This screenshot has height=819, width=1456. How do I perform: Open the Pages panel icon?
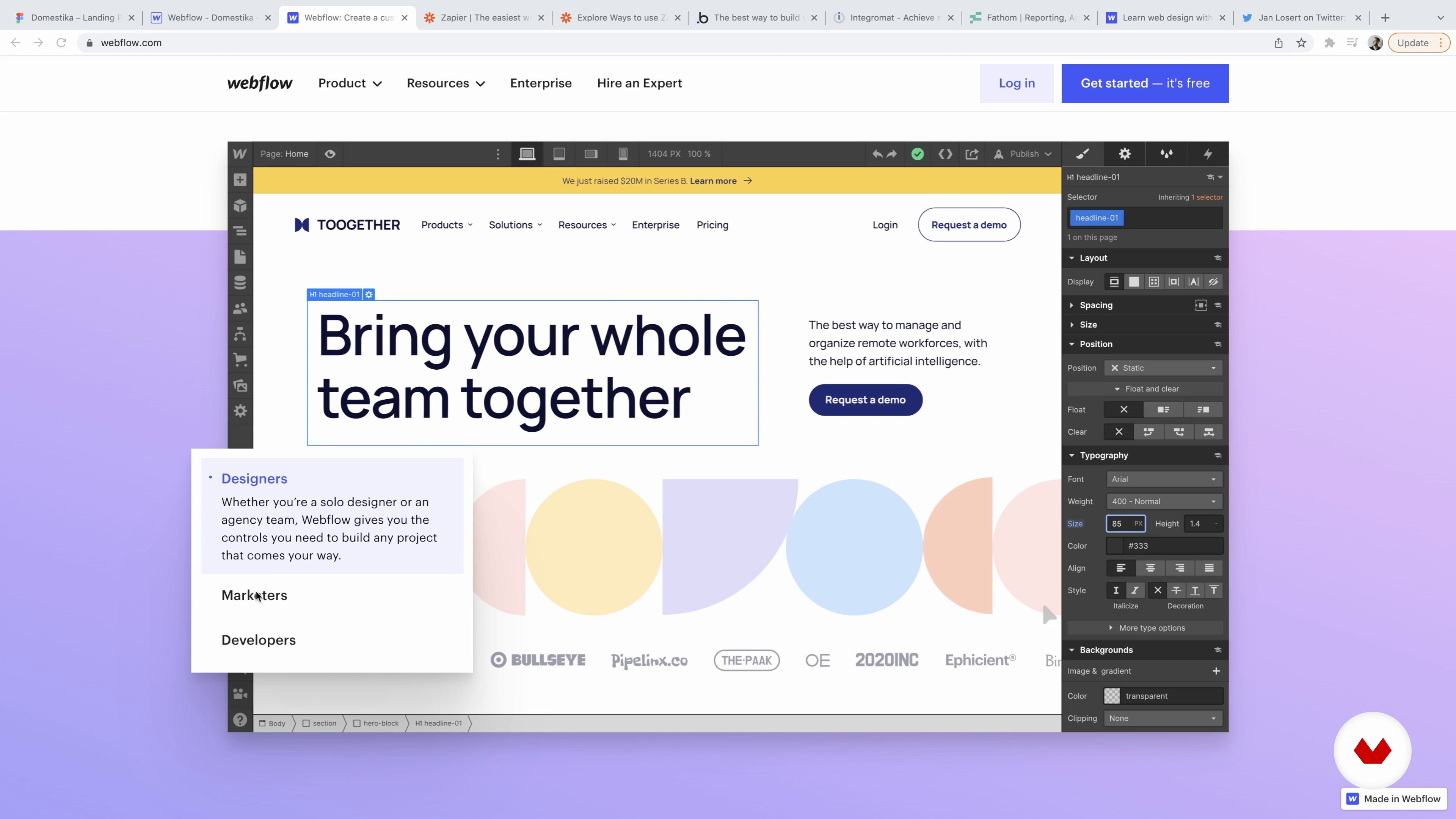(x=240, y=257)
